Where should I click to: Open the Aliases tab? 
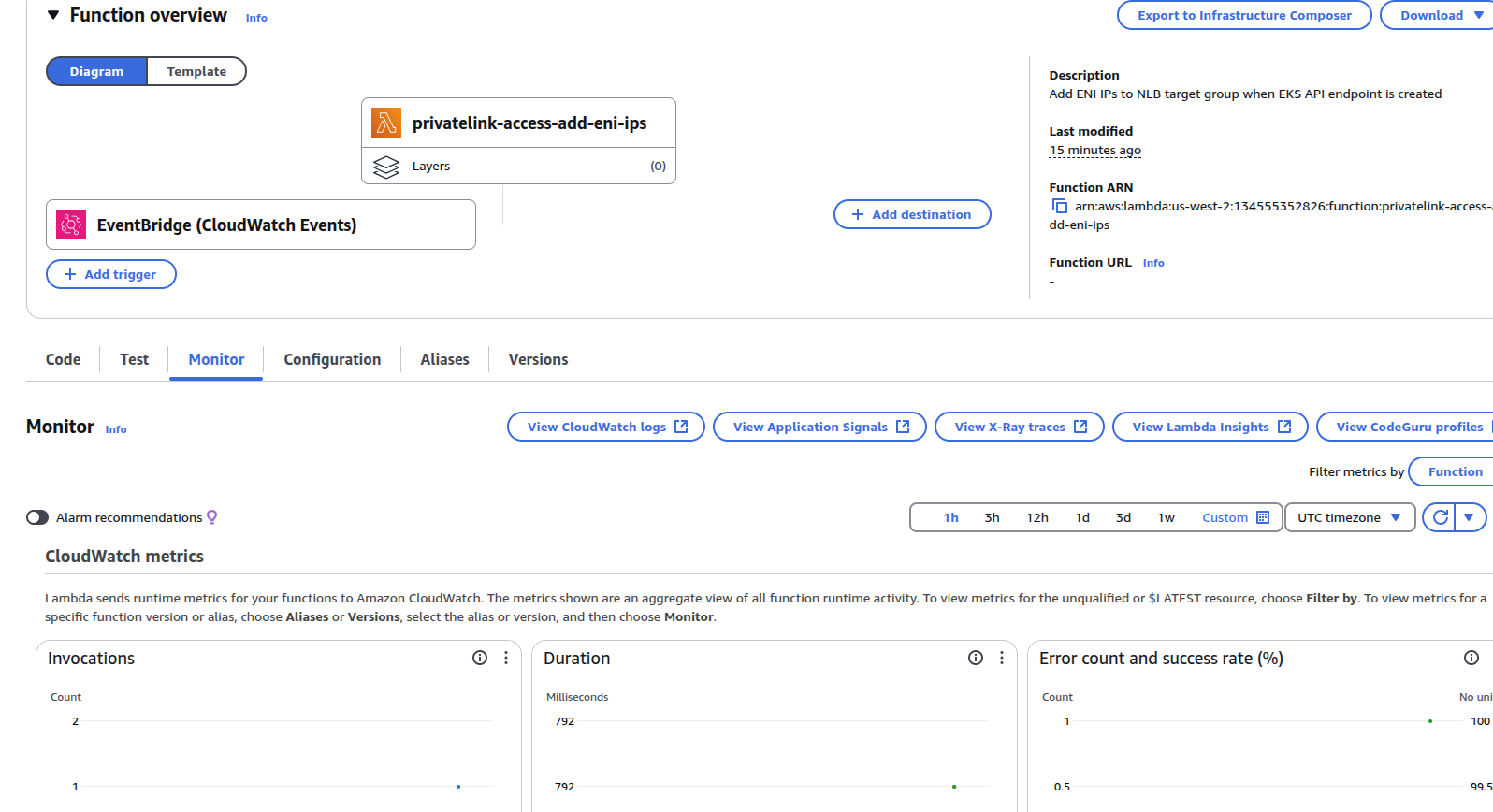point(444,359)
